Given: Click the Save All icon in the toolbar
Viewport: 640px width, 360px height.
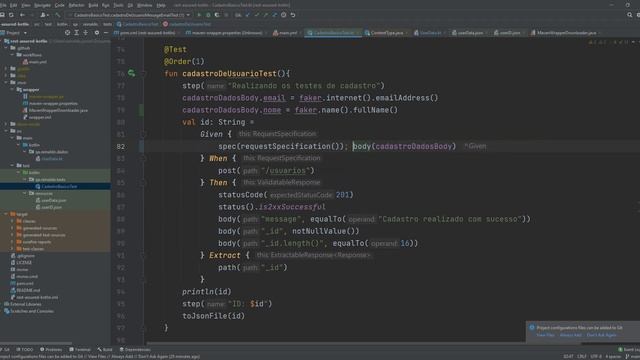Looking at the screenshot, I should [2, 15].
